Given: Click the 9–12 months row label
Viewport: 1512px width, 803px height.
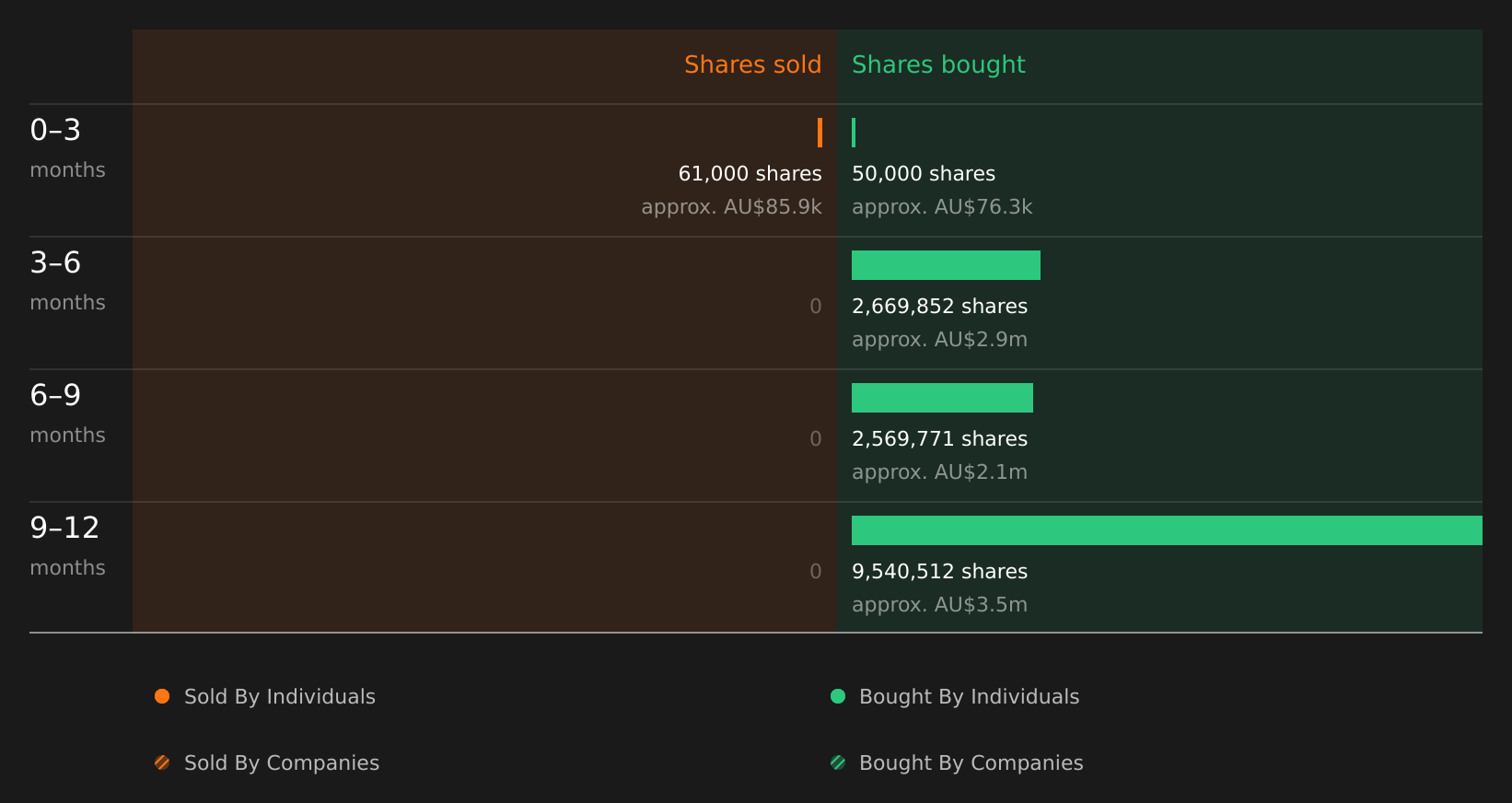Looking at the screenshot, I should click(x=67, y=546).
